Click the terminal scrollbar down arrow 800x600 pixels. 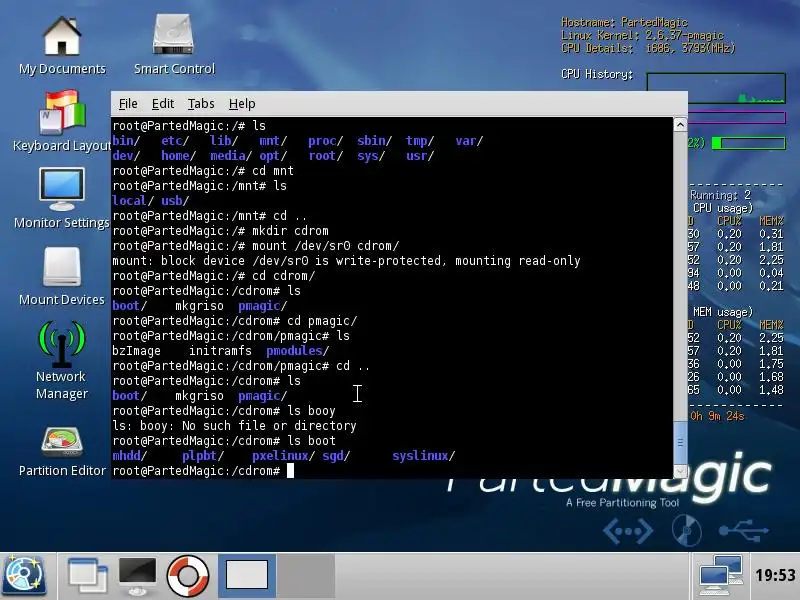[680, 471]
